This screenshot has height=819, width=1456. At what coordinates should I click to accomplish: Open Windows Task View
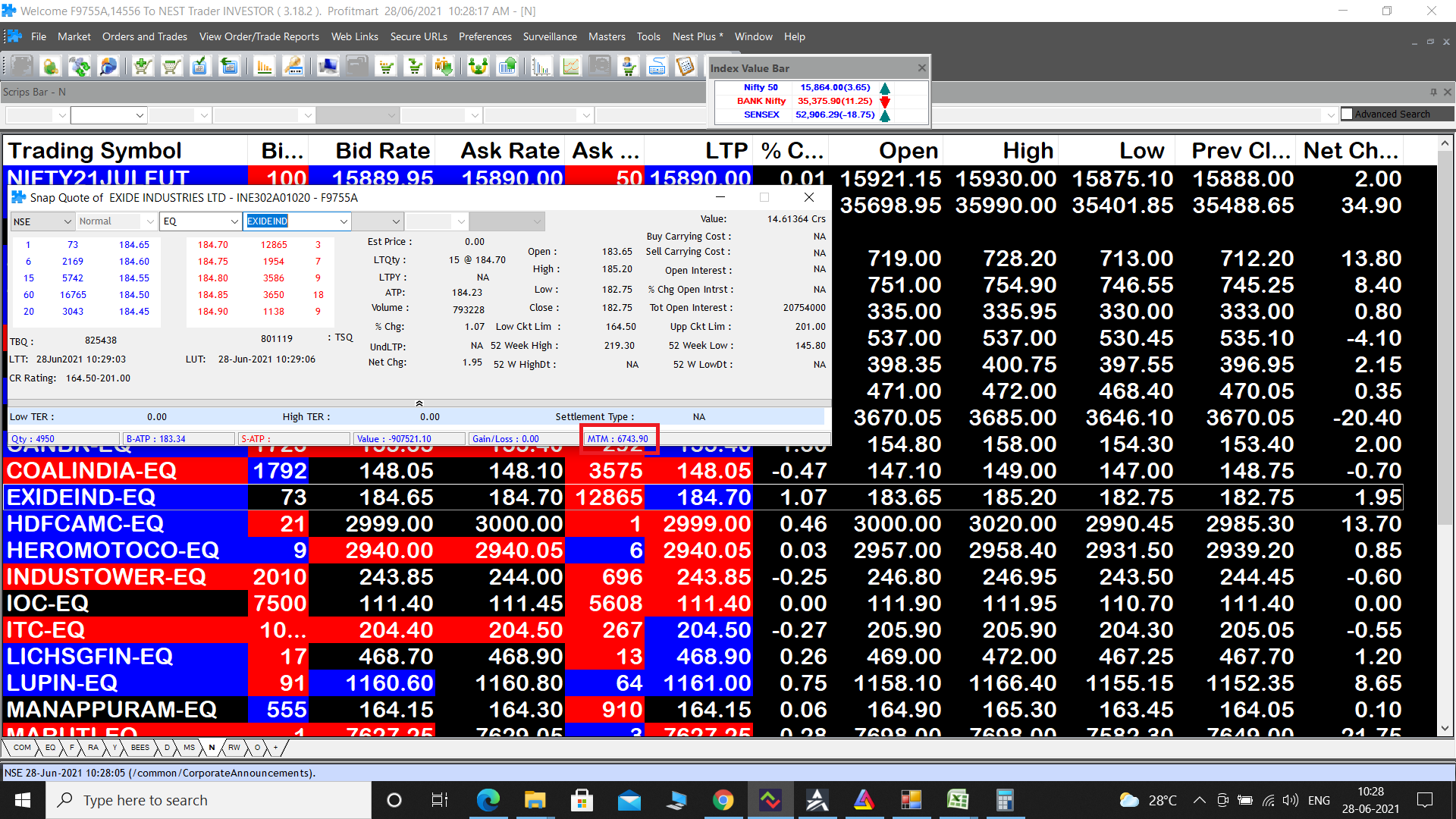441,800
